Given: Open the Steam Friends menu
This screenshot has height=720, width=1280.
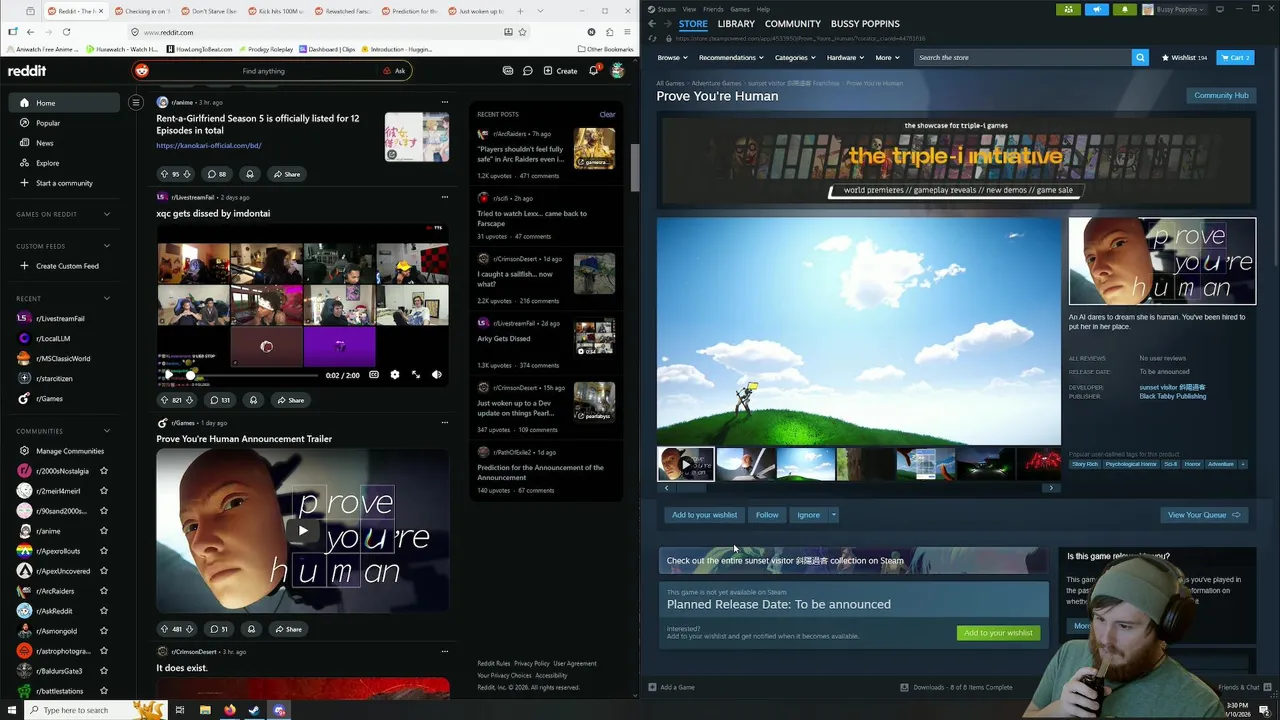Looking at the screenshot, I should click(713, 9).
